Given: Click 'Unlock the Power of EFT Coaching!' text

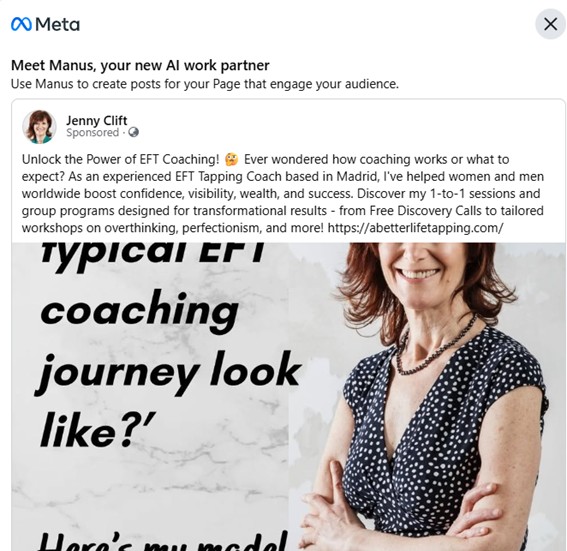Looking at the screenshot, I should (120, 159).
